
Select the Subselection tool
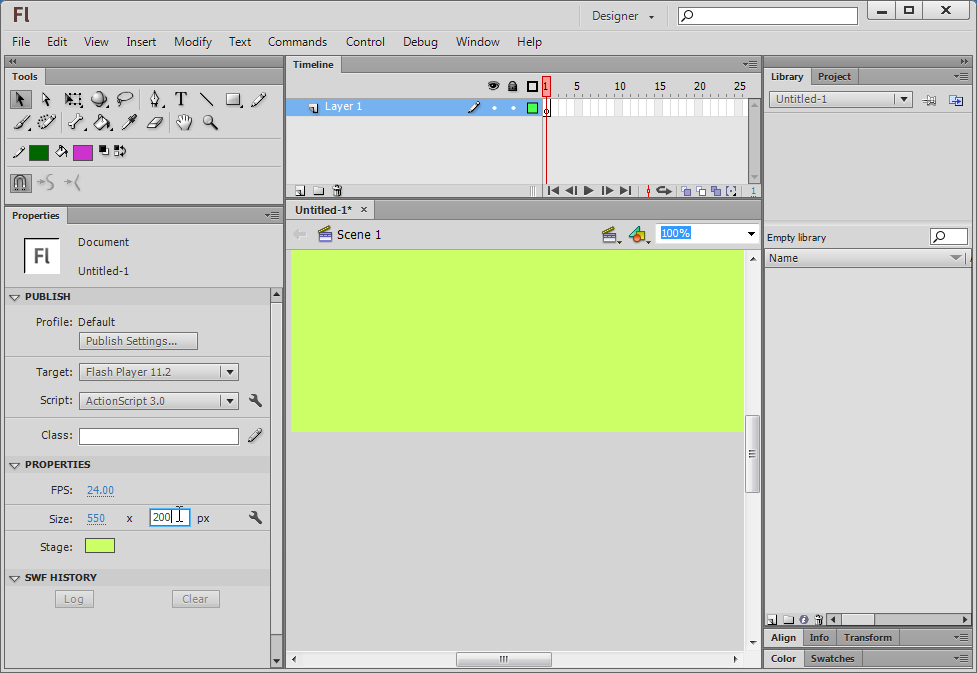pyautogui.click(x=46, y=99)
